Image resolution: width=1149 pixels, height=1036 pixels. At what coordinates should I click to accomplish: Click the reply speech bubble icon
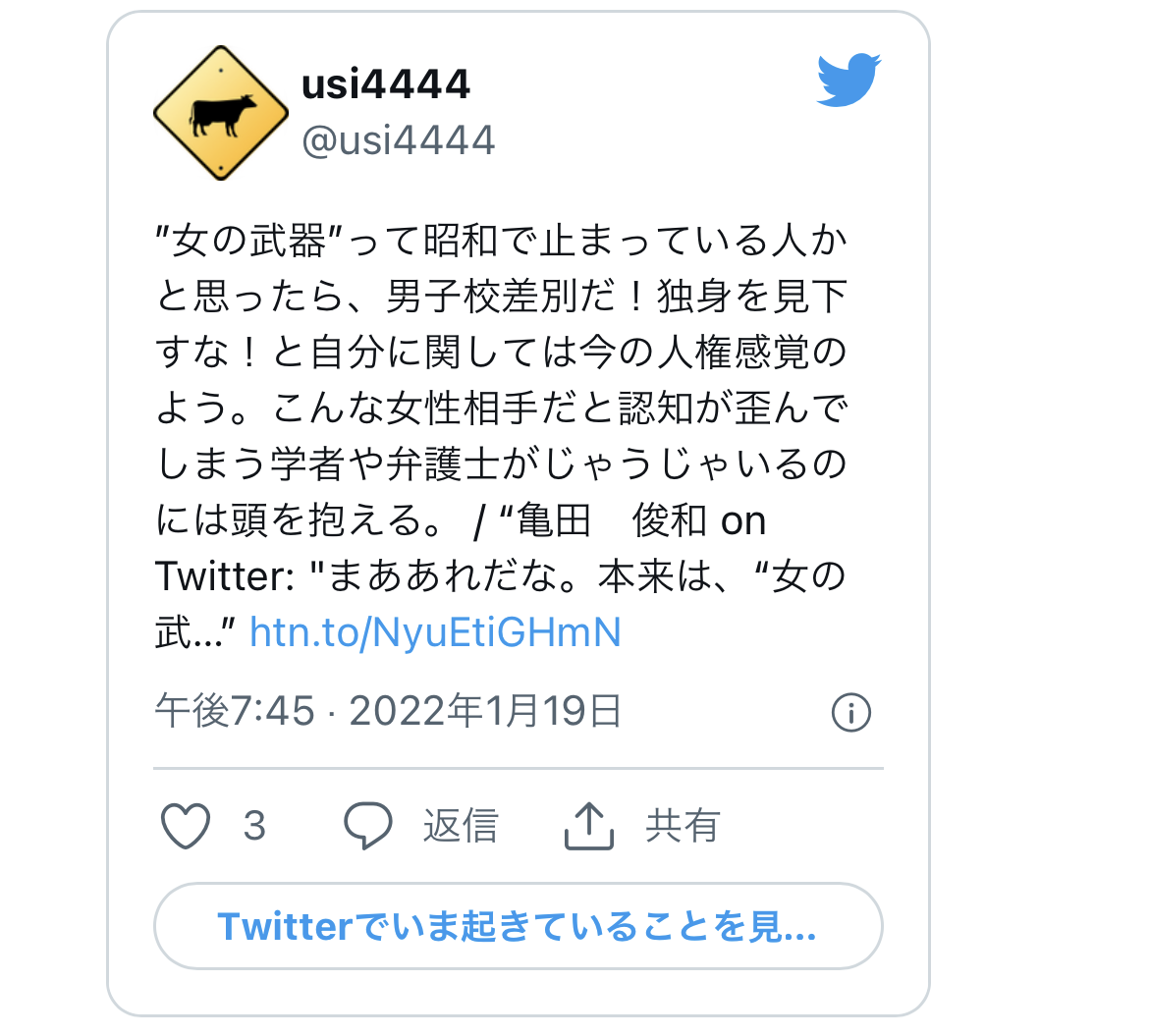pos(368,826)
